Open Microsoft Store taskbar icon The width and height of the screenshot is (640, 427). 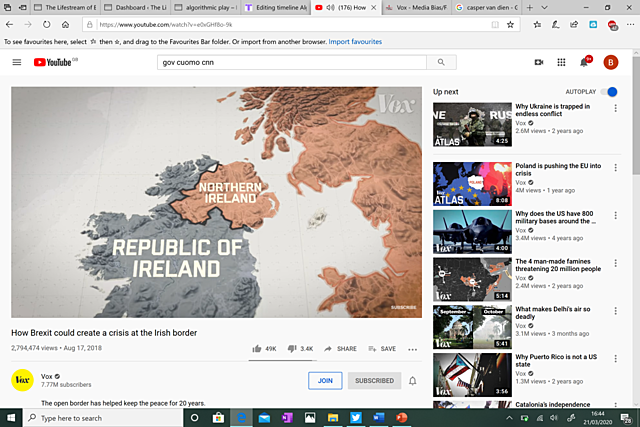tap(218, 418)
